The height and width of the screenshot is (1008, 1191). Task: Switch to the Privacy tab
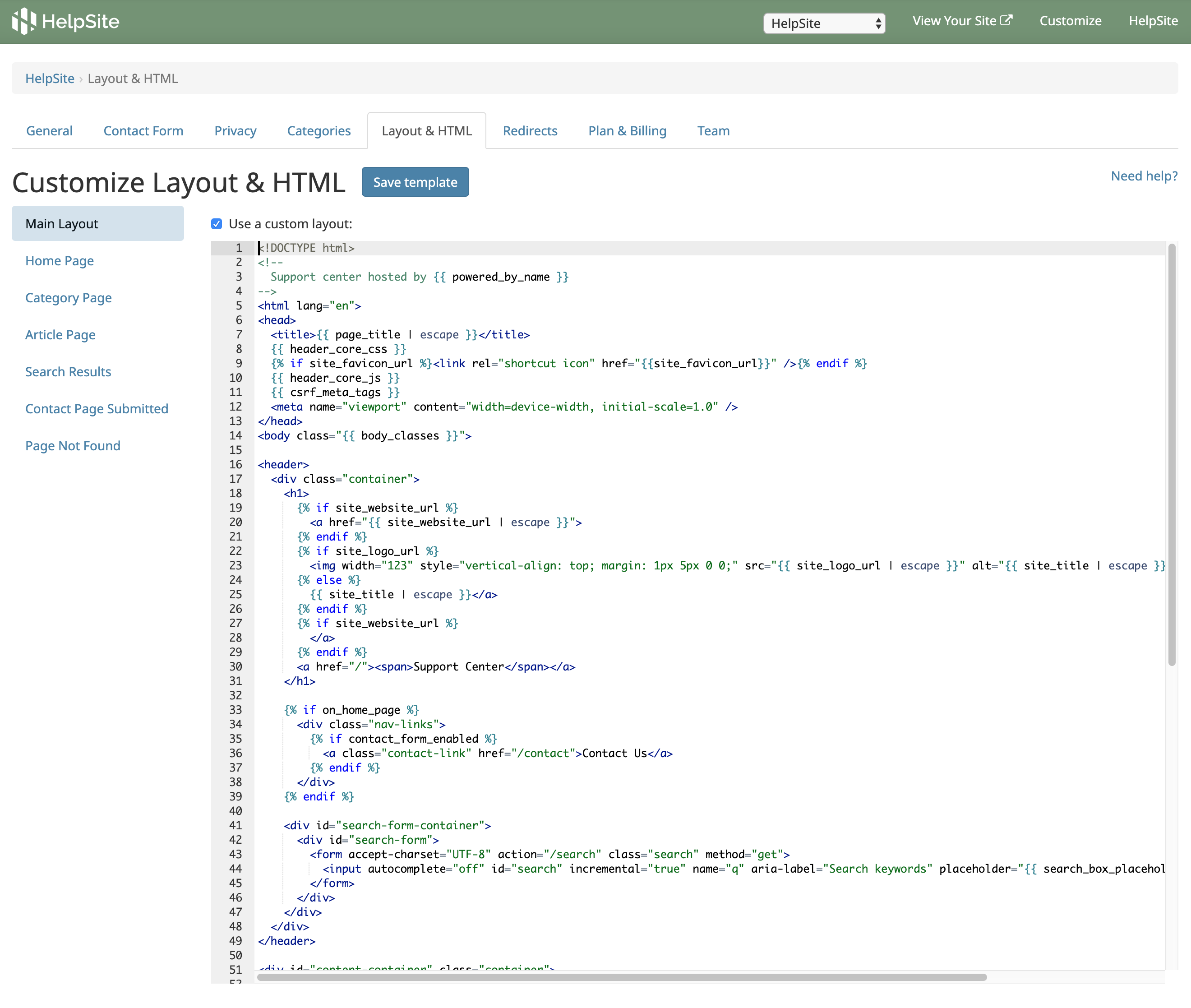tap(235, 130)
